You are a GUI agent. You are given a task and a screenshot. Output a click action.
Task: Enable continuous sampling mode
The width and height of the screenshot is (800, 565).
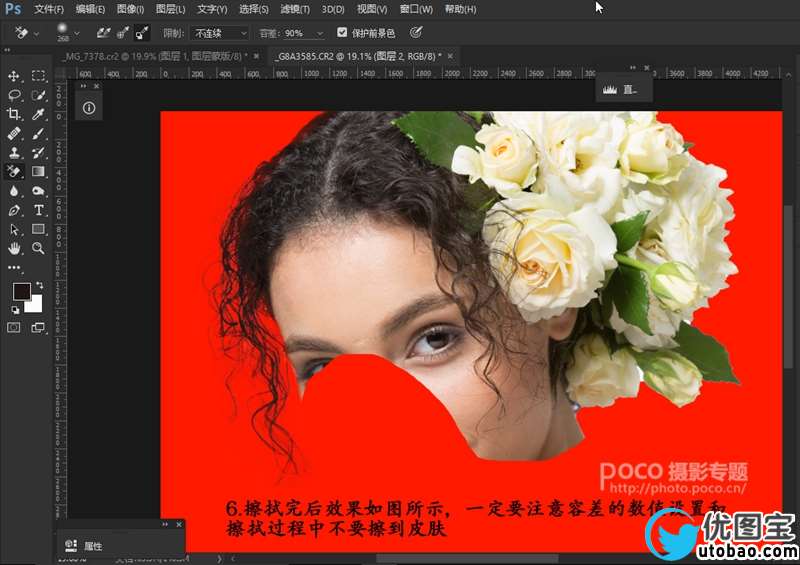pyautogui.click(x=104, y=33)
